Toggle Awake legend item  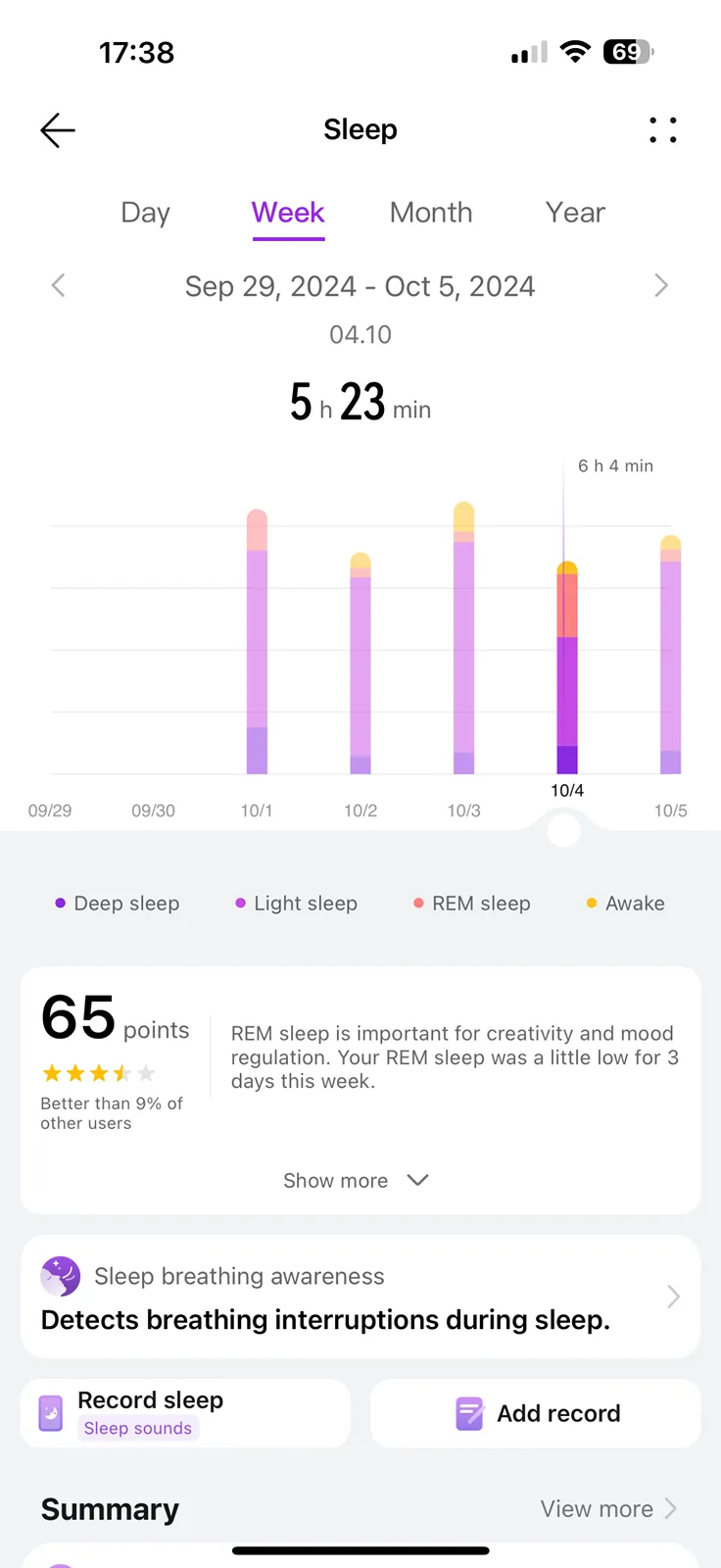pos(626,904)
